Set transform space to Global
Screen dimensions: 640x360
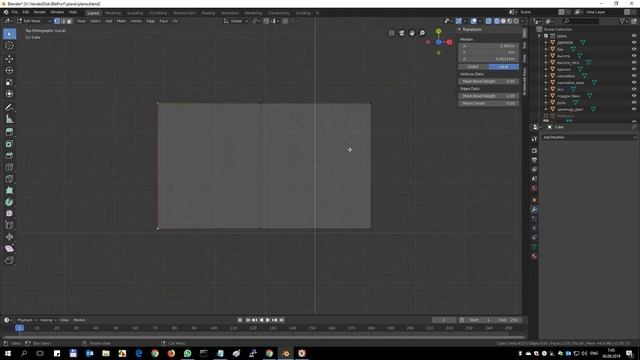[473, 67]
